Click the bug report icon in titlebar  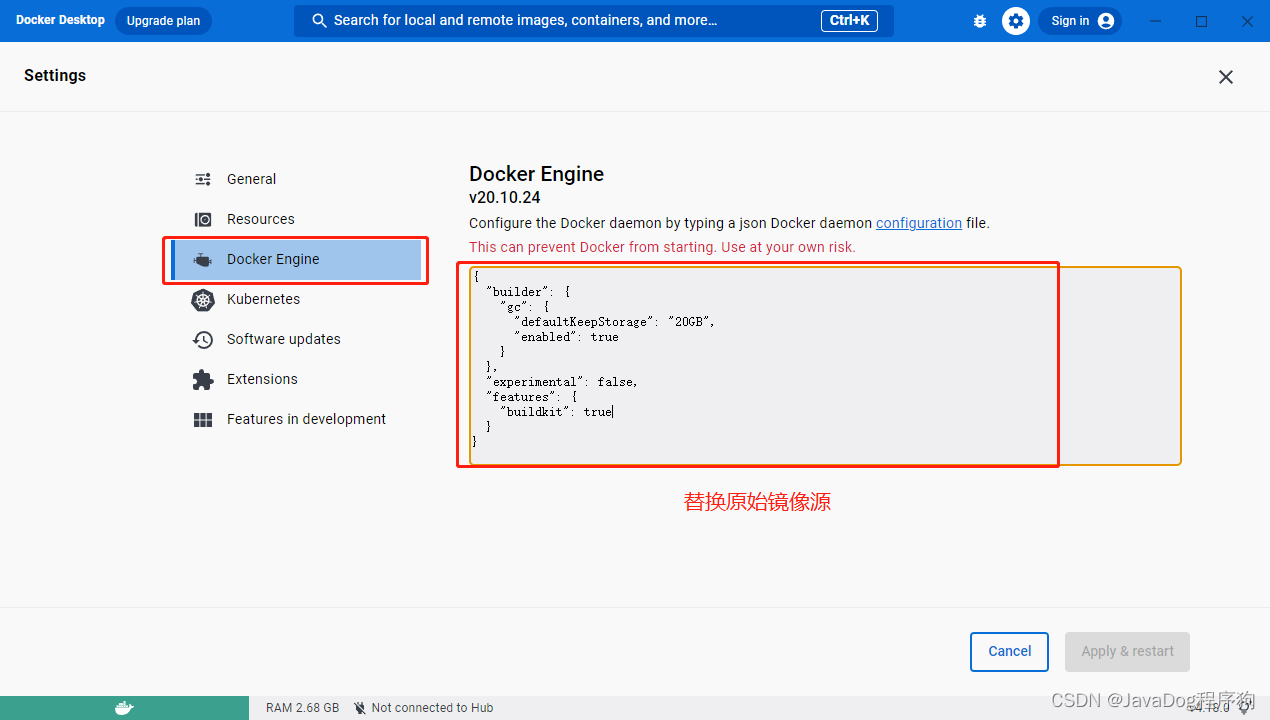[979, 20]
